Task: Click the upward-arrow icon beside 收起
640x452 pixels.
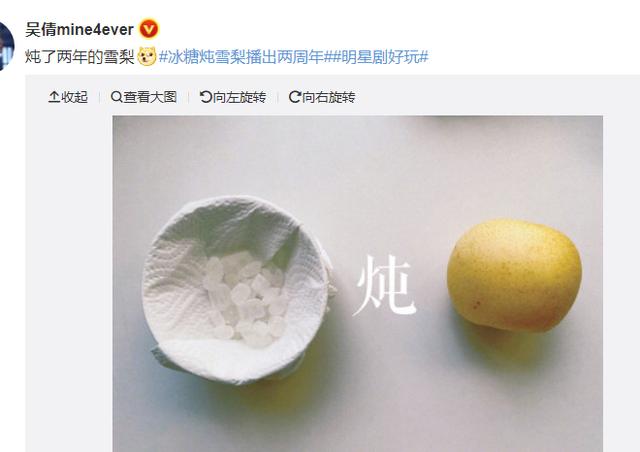Action: tap(54, 97)
